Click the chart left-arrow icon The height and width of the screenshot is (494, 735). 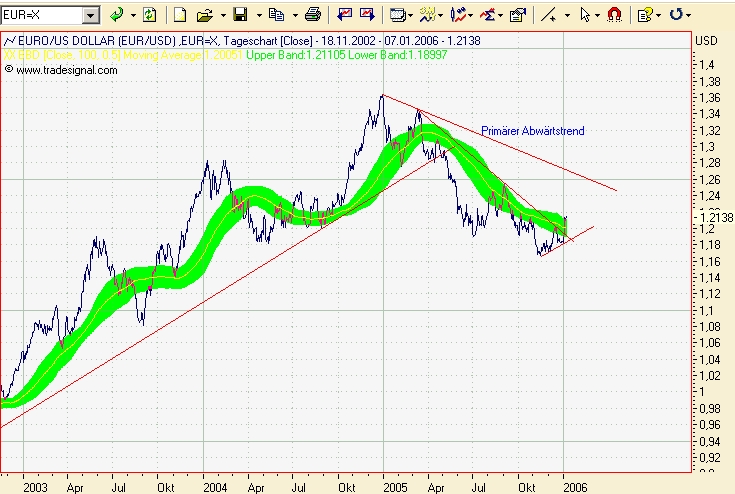coord(345,15)
